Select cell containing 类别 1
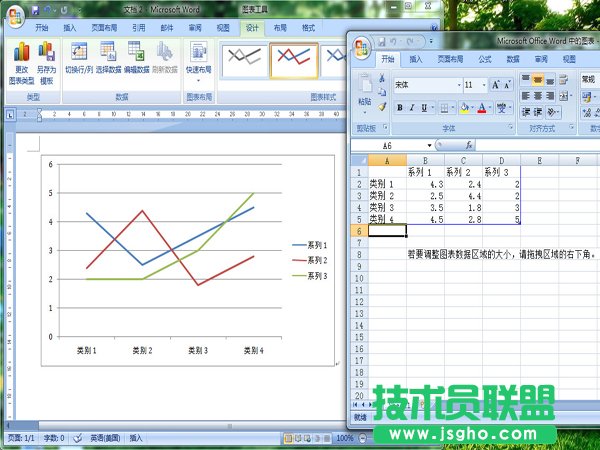 coord(387,184)
